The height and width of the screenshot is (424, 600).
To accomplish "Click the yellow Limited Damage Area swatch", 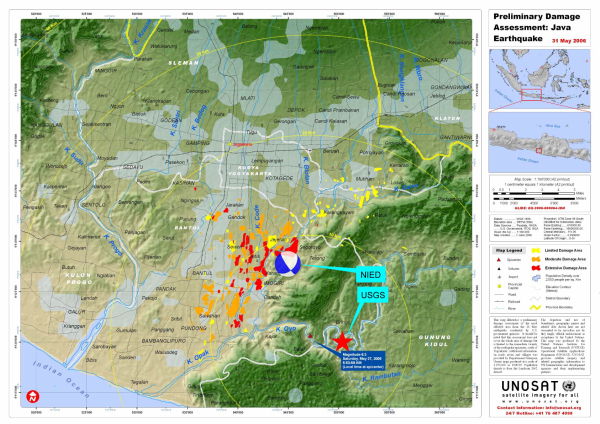I will (535, 250).
